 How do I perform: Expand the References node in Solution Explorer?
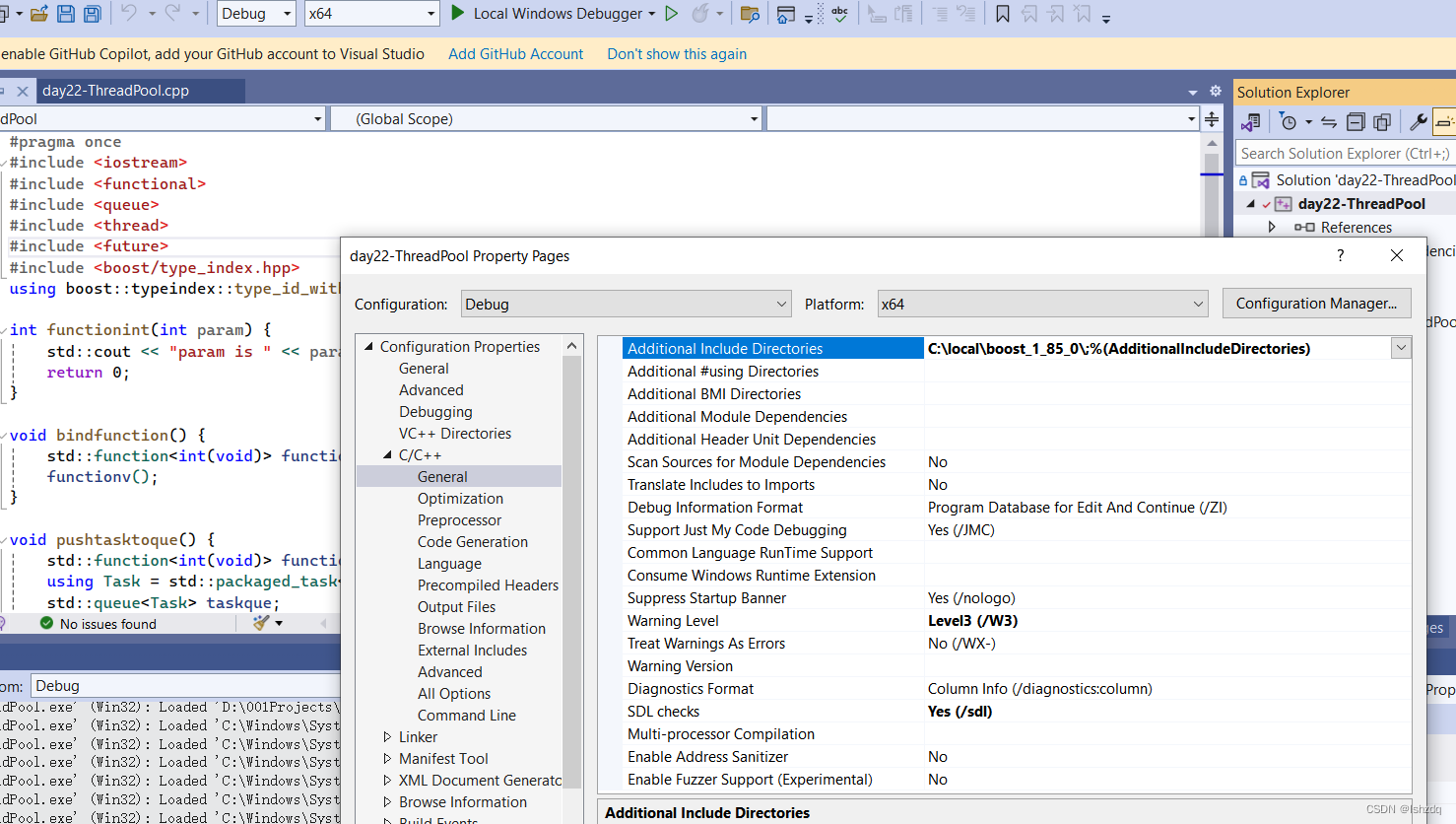1272,227
